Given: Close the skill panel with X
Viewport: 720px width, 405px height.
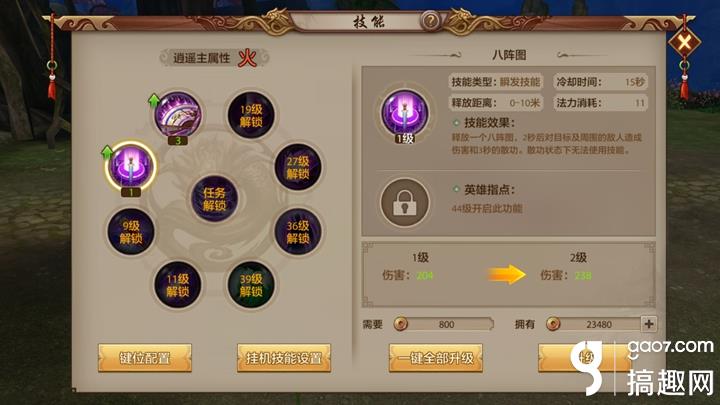Looking at the screenshot, I should [684, 44].
